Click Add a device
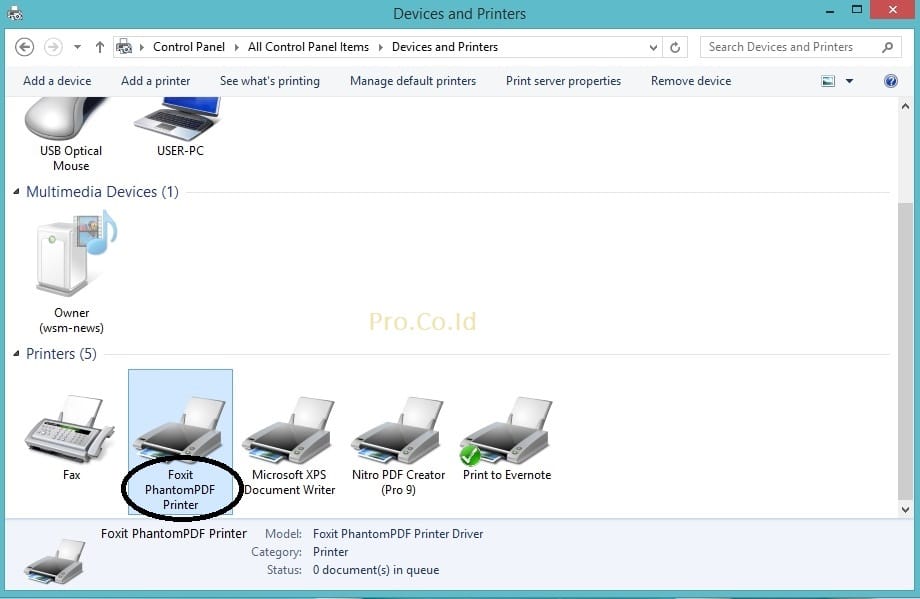920x599 pixels. 57,81
